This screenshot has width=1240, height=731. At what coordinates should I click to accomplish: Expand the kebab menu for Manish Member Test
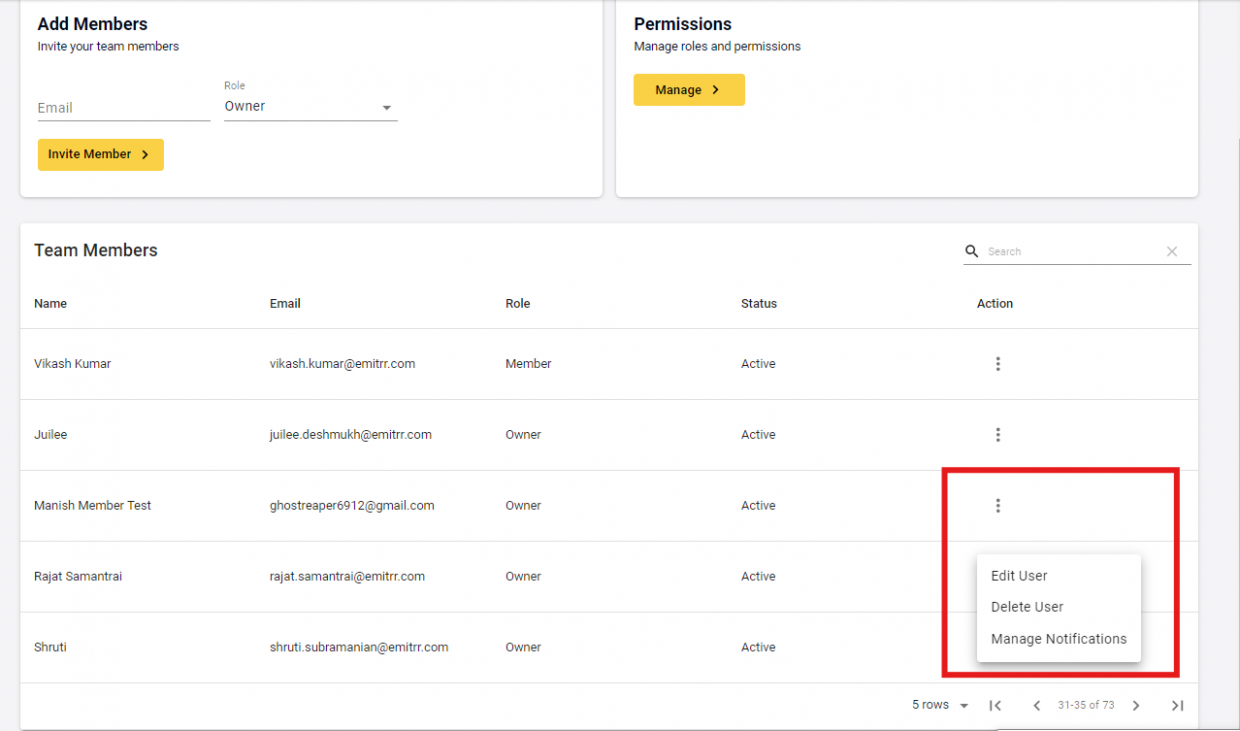pyautogui.click(x=997, y=505)
